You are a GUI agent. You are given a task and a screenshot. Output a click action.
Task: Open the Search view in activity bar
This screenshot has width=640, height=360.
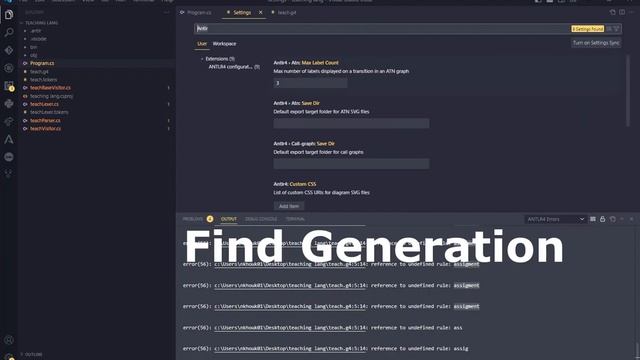coord(9,33)
